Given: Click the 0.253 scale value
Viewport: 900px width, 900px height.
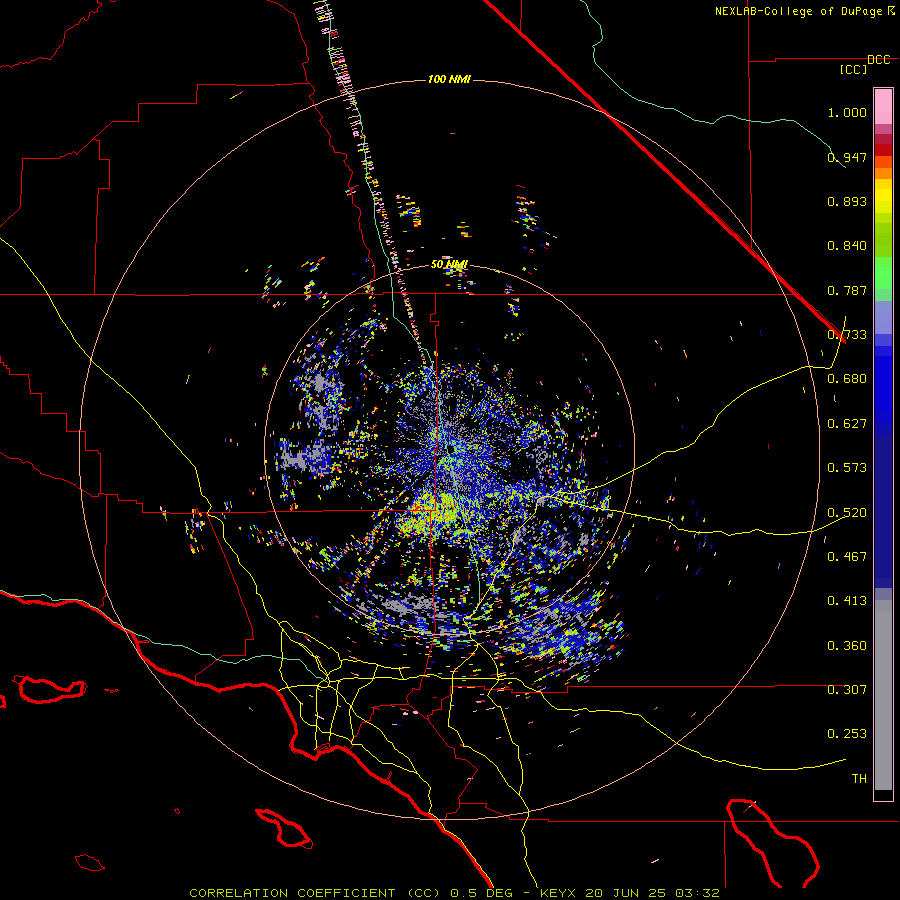Looking at the screenshot, I should (847, 734).
